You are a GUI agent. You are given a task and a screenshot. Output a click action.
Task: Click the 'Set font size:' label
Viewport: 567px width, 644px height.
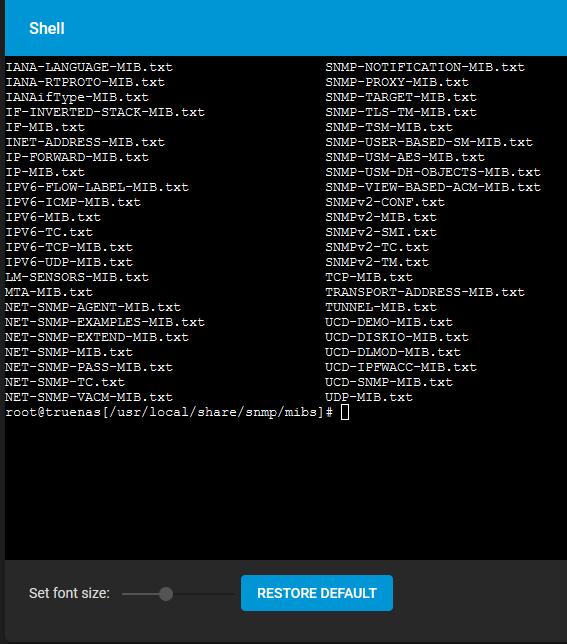point(69,593)
